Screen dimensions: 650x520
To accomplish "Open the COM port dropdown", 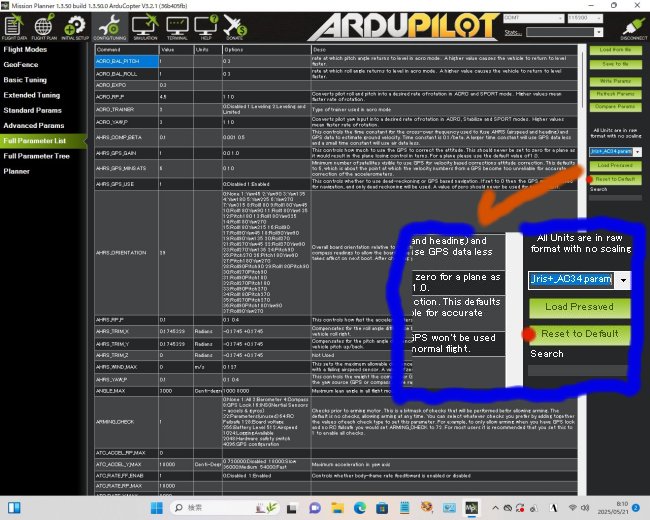I will click(x=534, y=18).
